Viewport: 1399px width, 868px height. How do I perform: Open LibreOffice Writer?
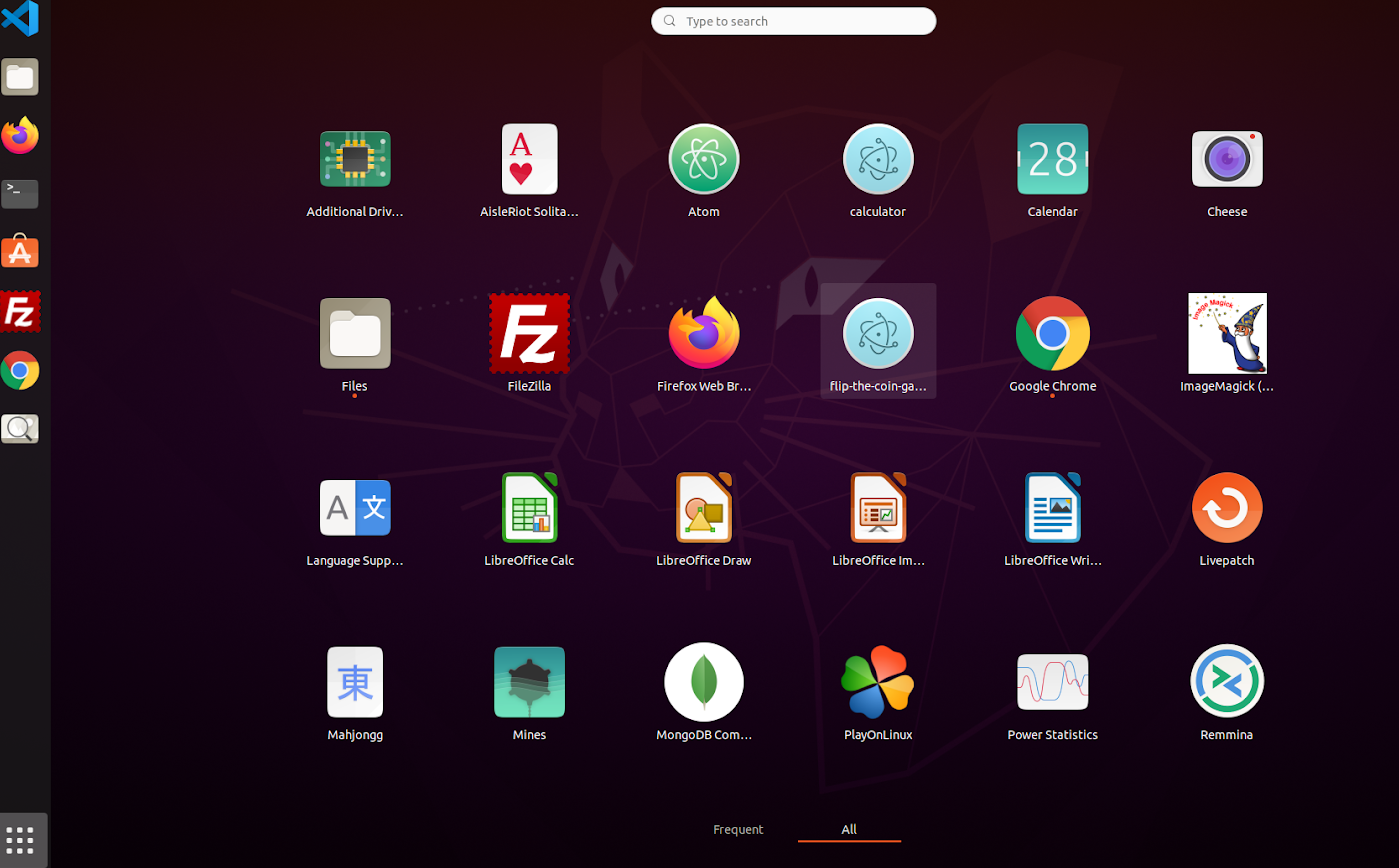coord(1052,508)
